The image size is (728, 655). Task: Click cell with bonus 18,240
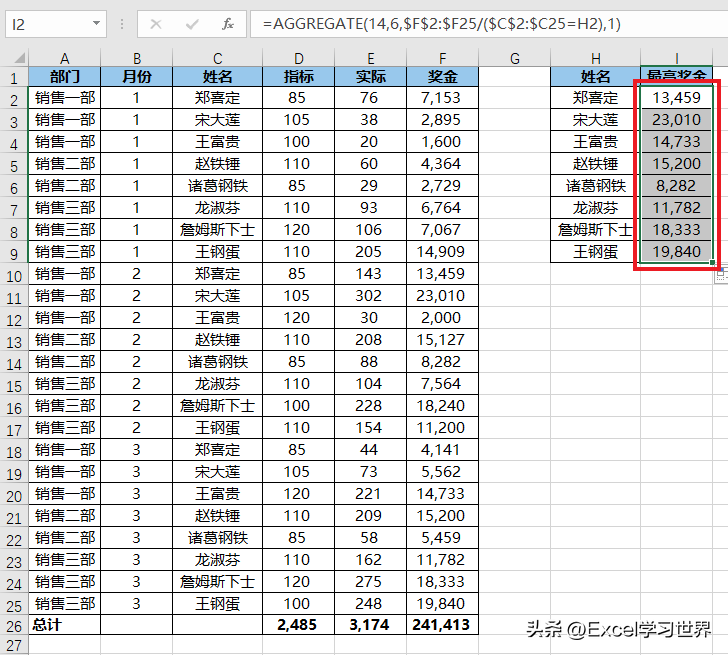(x=442, y=406)
